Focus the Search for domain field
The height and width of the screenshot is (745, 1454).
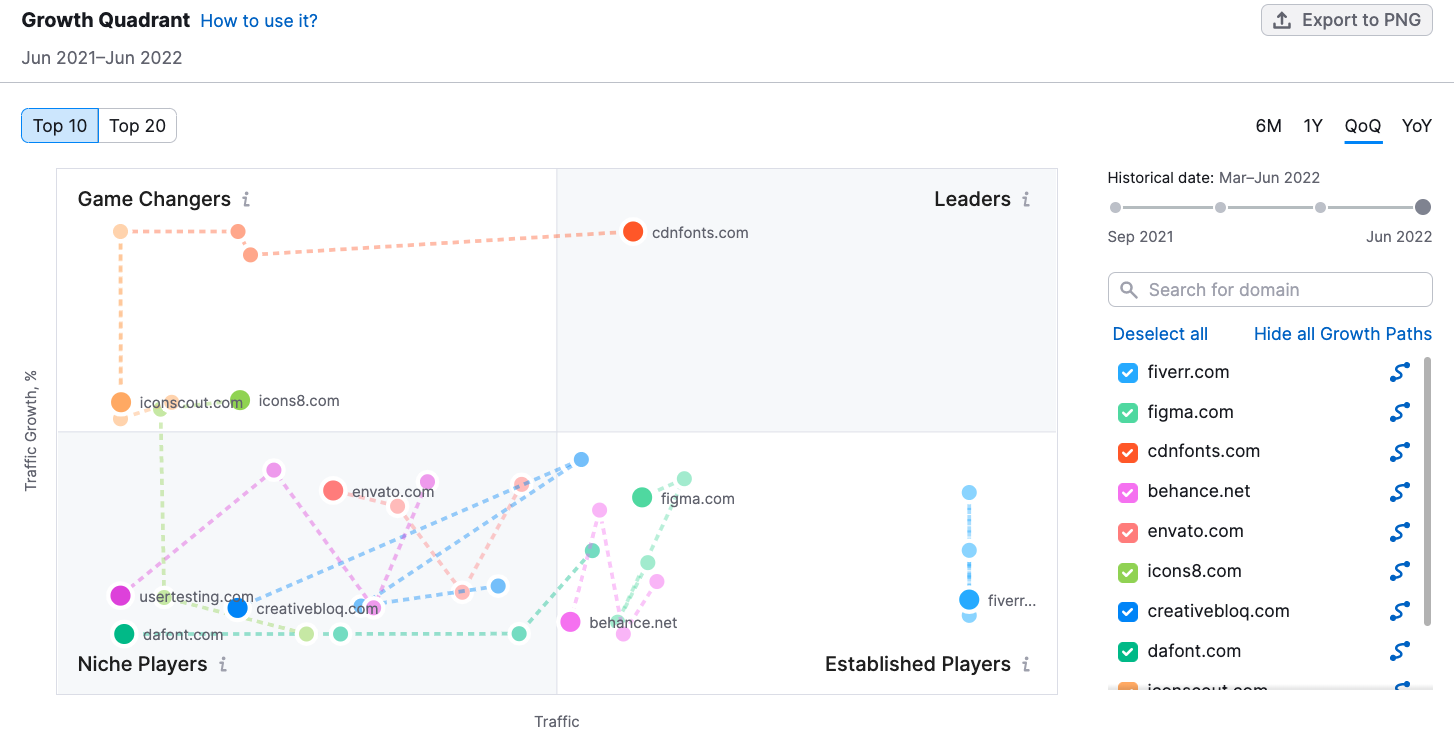1270,290
